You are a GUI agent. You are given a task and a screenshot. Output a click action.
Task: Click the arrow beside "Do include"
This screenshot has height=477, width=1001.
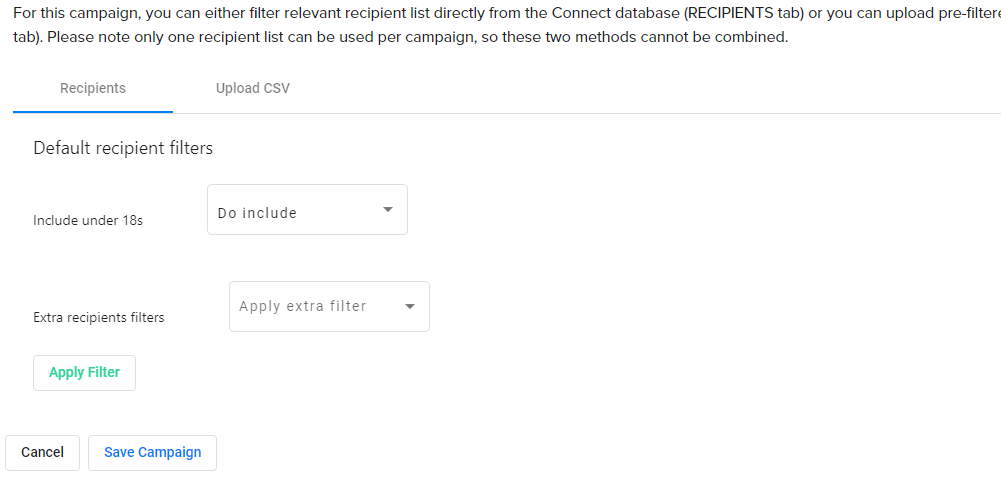click(388, 210)
